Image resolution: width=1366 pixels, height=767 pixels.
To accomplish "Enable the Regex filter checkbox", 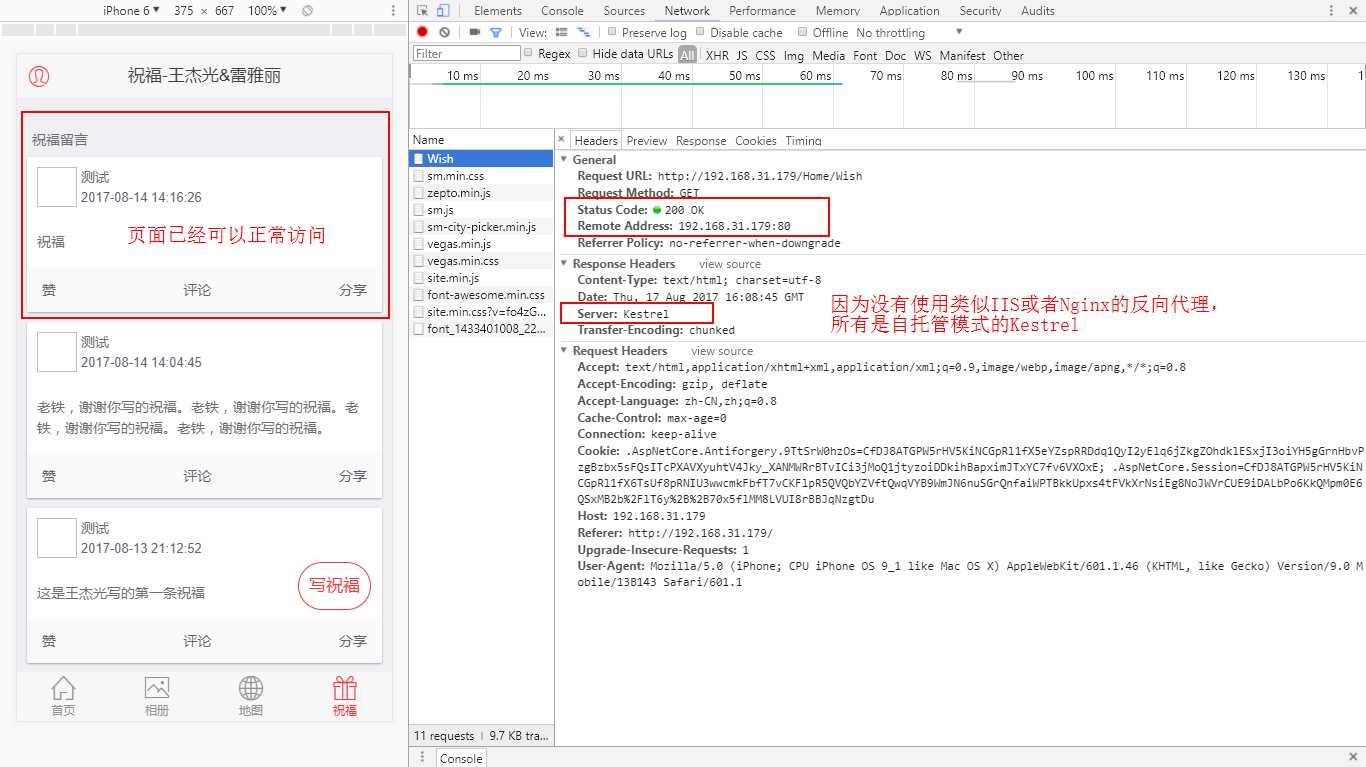I will (529, 54).
